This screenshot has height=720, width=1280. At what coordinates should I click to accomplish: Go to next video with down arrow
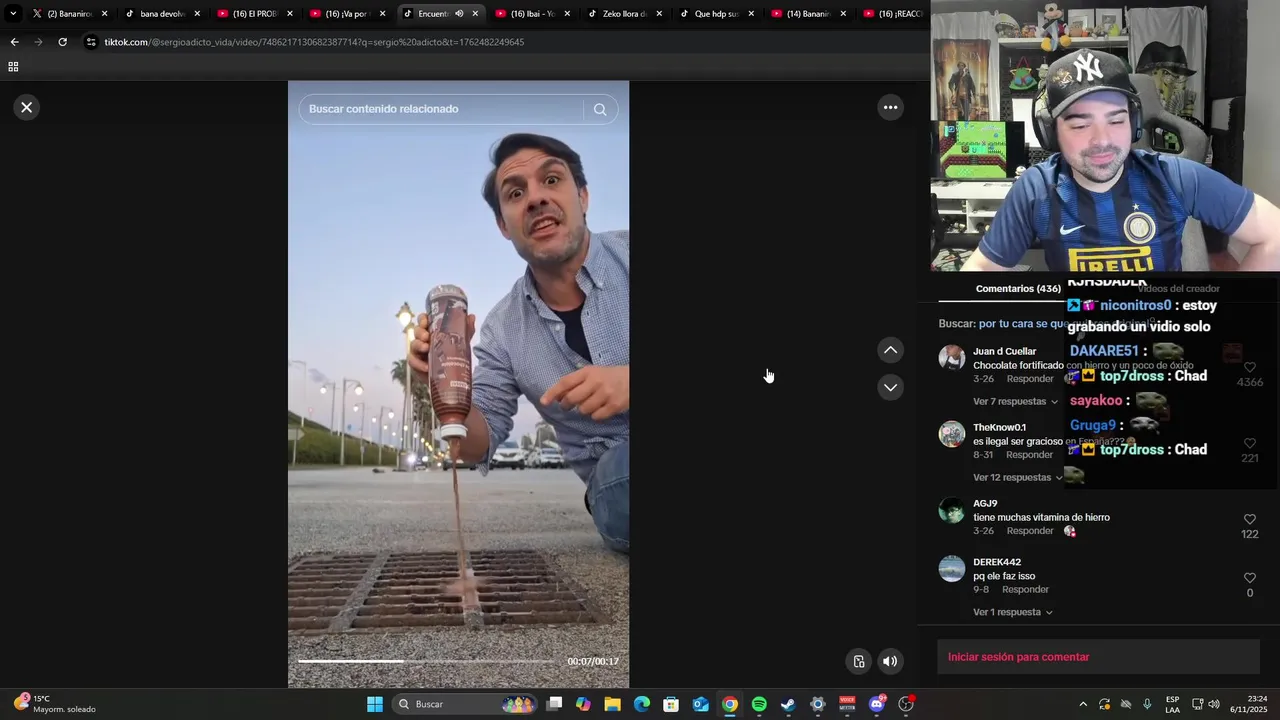click(890, 387)
